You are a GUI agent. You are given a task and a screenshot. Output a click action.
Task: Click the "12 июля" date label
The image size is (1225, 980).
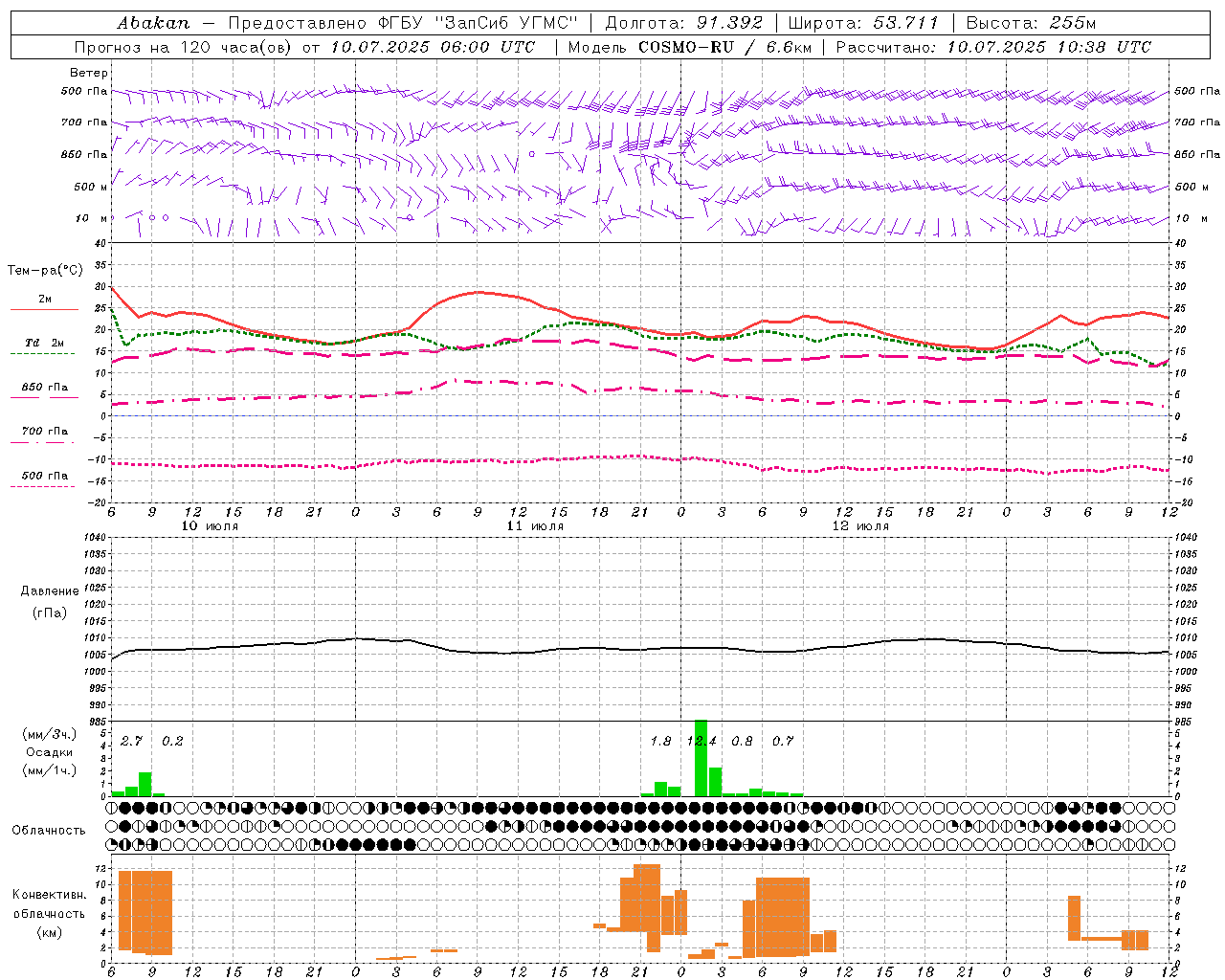pyautogui.click(x=860, y=525)
